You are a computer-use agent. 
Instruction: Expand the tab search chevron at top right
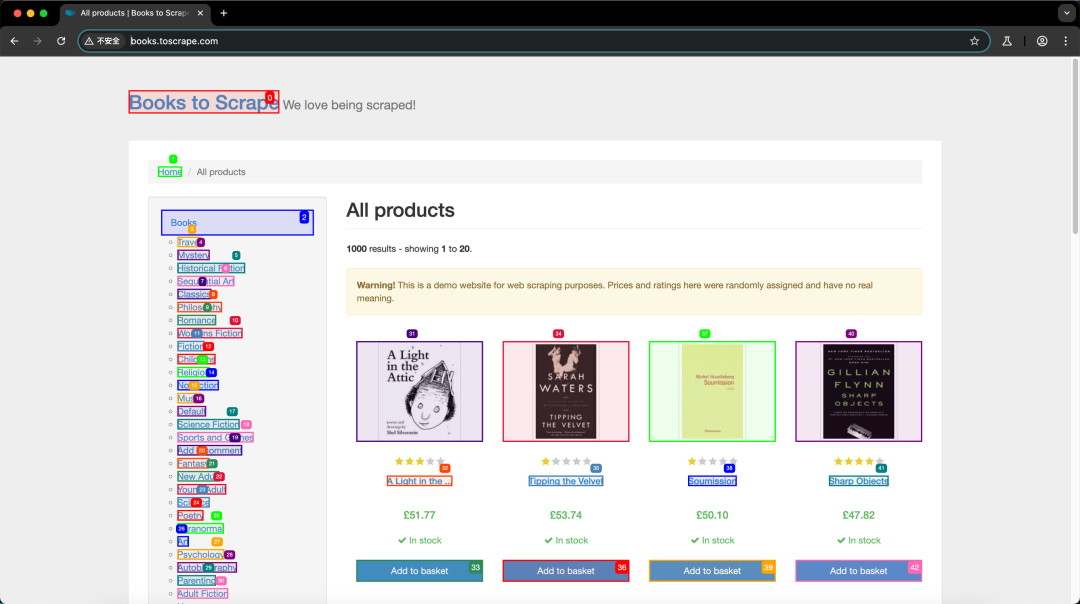1066,13
